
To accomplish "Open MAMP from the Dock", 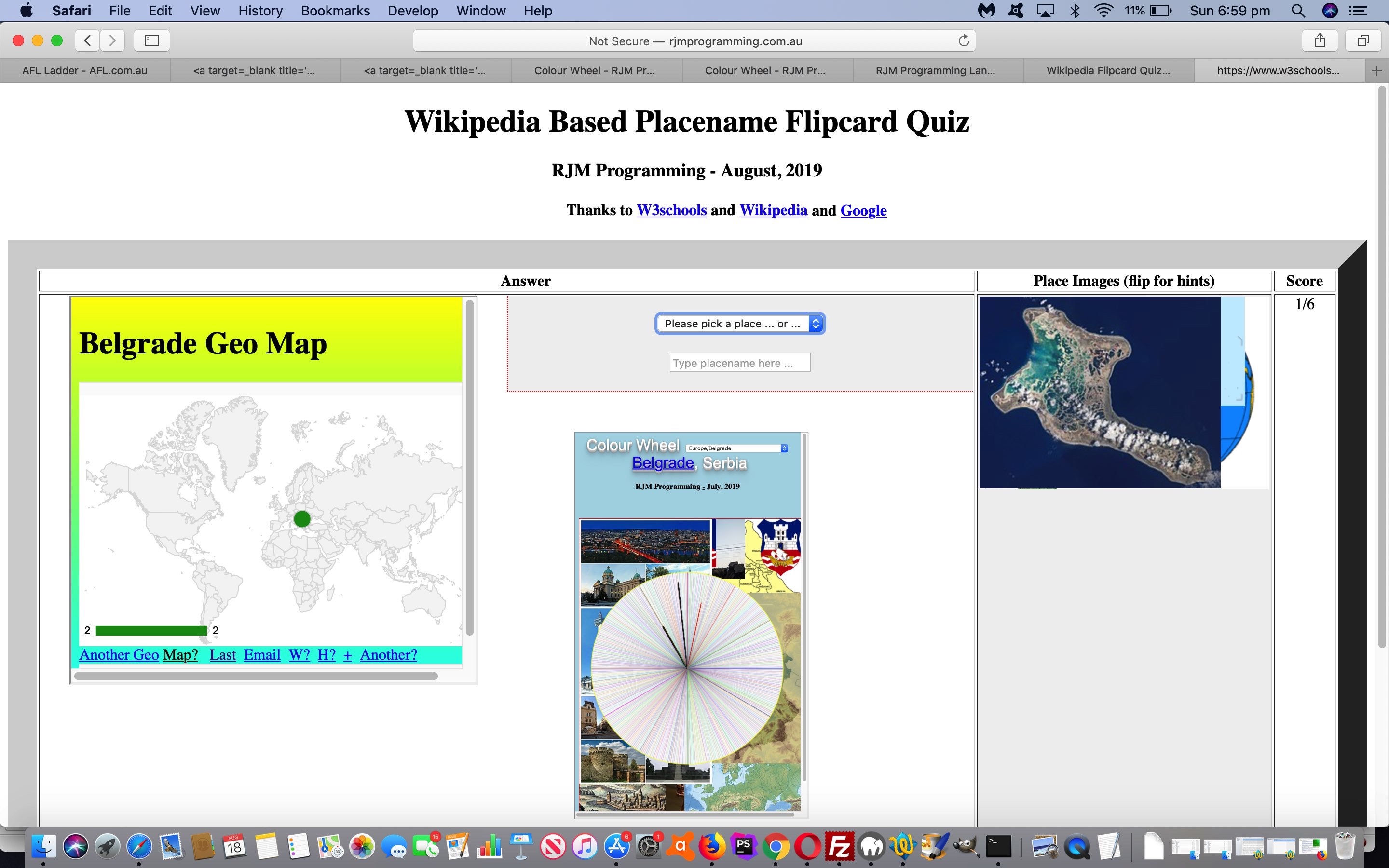I will coord(871,846).
